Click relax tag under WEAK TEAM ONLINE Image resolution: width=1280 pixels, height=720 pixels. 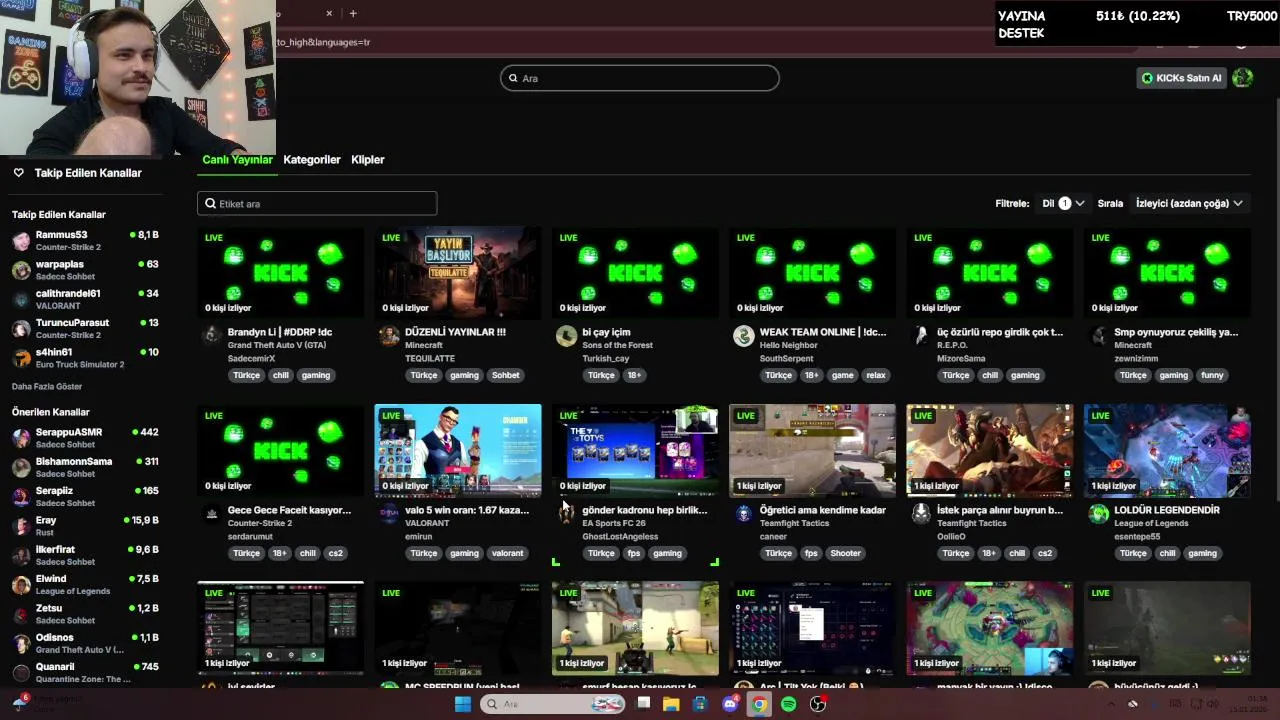pyautogui.click(x=876, y=375)
